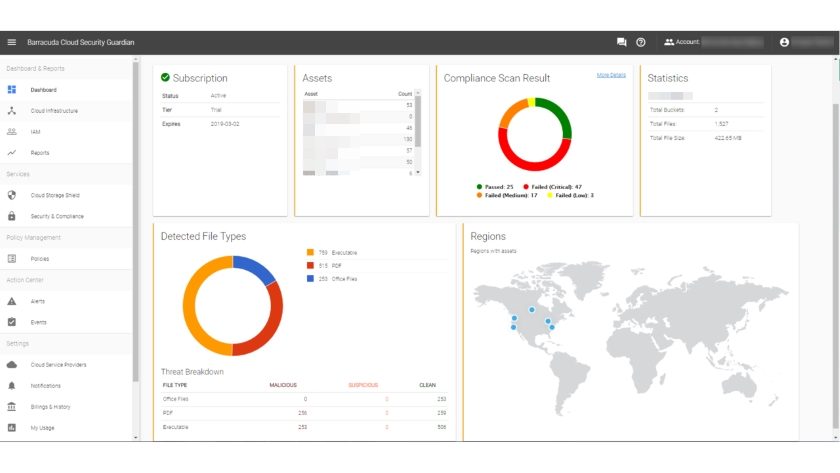Click the Cloud Service Providers cloud icon
The height and width of the screenshot is (473, 840).
[x=12, y=365]
